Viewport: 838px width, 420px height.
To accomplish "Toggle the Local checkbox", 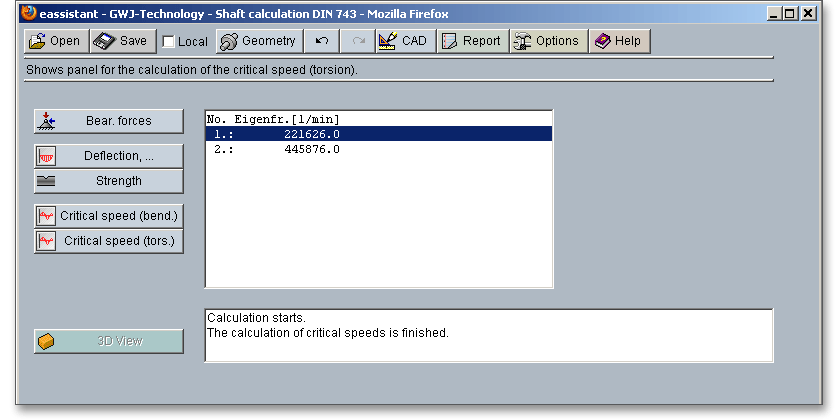I will 169,42.
